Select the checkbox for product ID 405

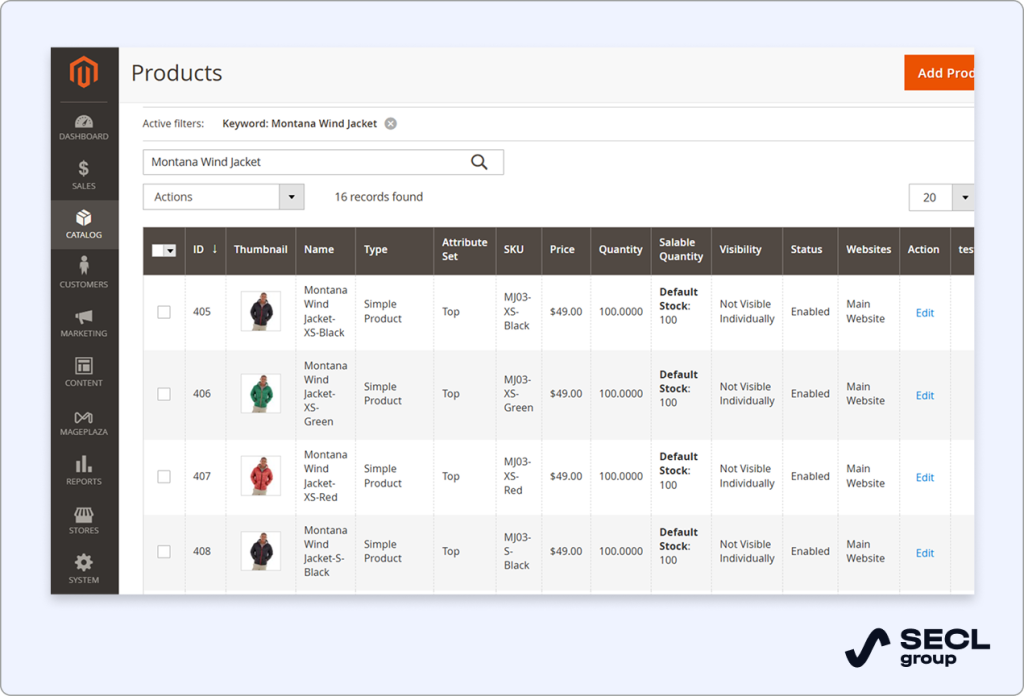tap(163, 311)
